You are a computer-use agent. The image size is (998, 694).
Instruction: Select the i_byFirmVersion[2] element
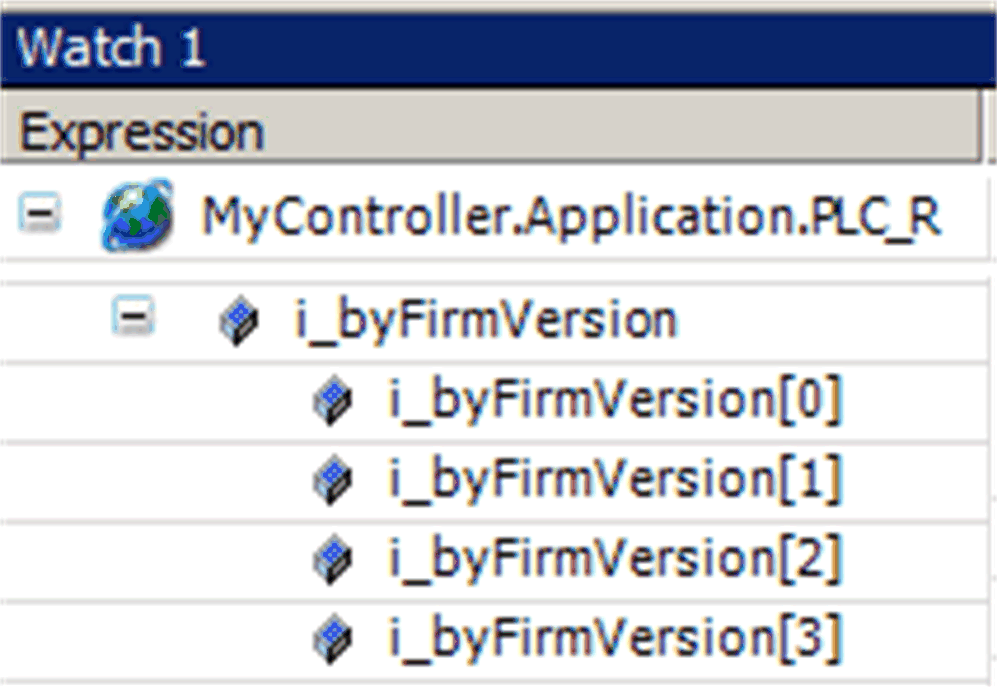(615, 559)
